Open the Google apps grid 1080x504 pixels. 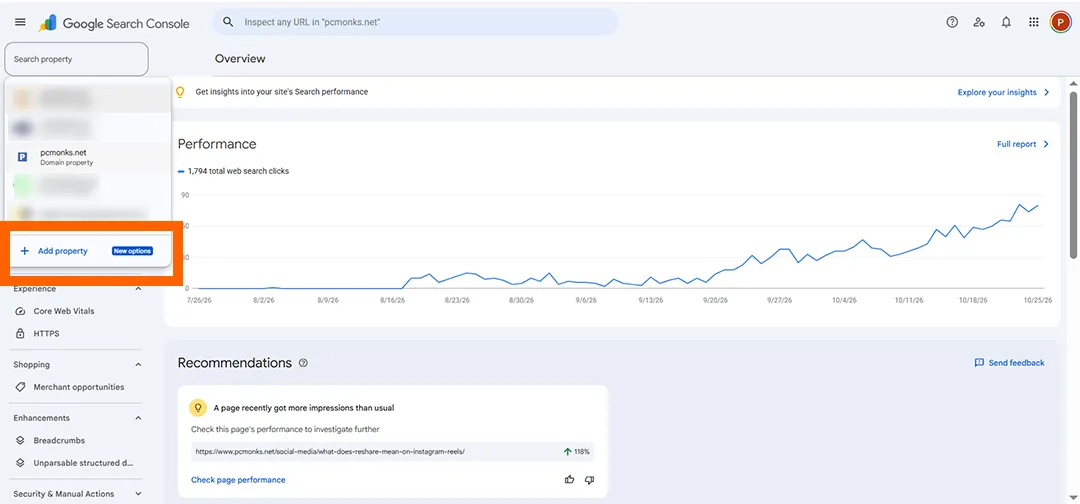click(1033, 22)
